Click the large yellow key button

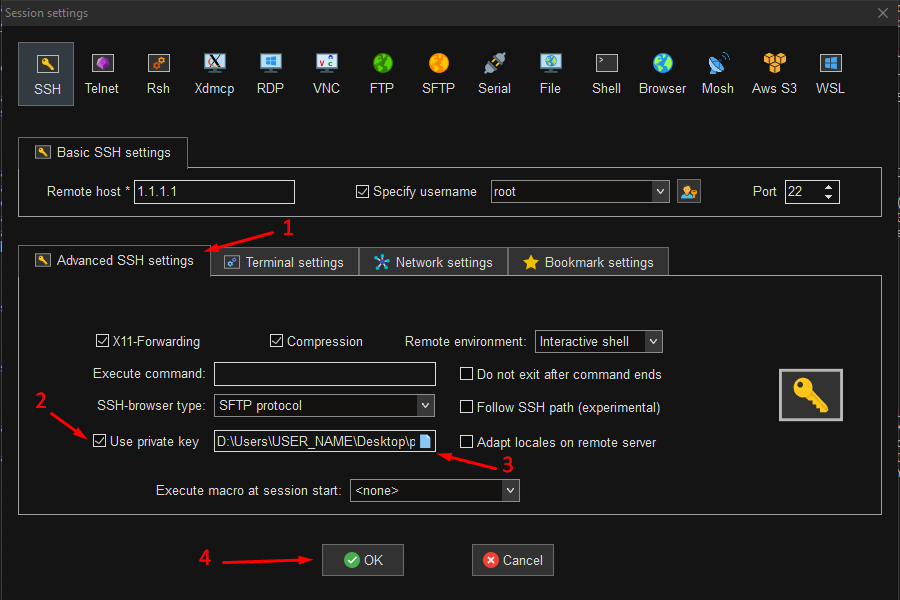[x=811, y=395]
